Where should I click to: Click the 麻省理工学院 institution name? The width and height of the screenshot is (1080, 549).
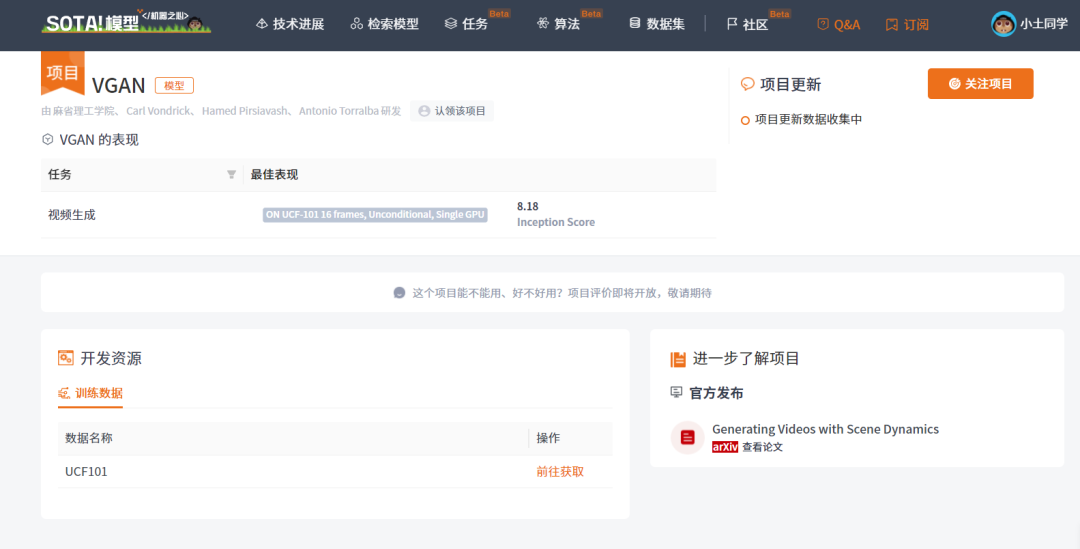click(85, 111)
